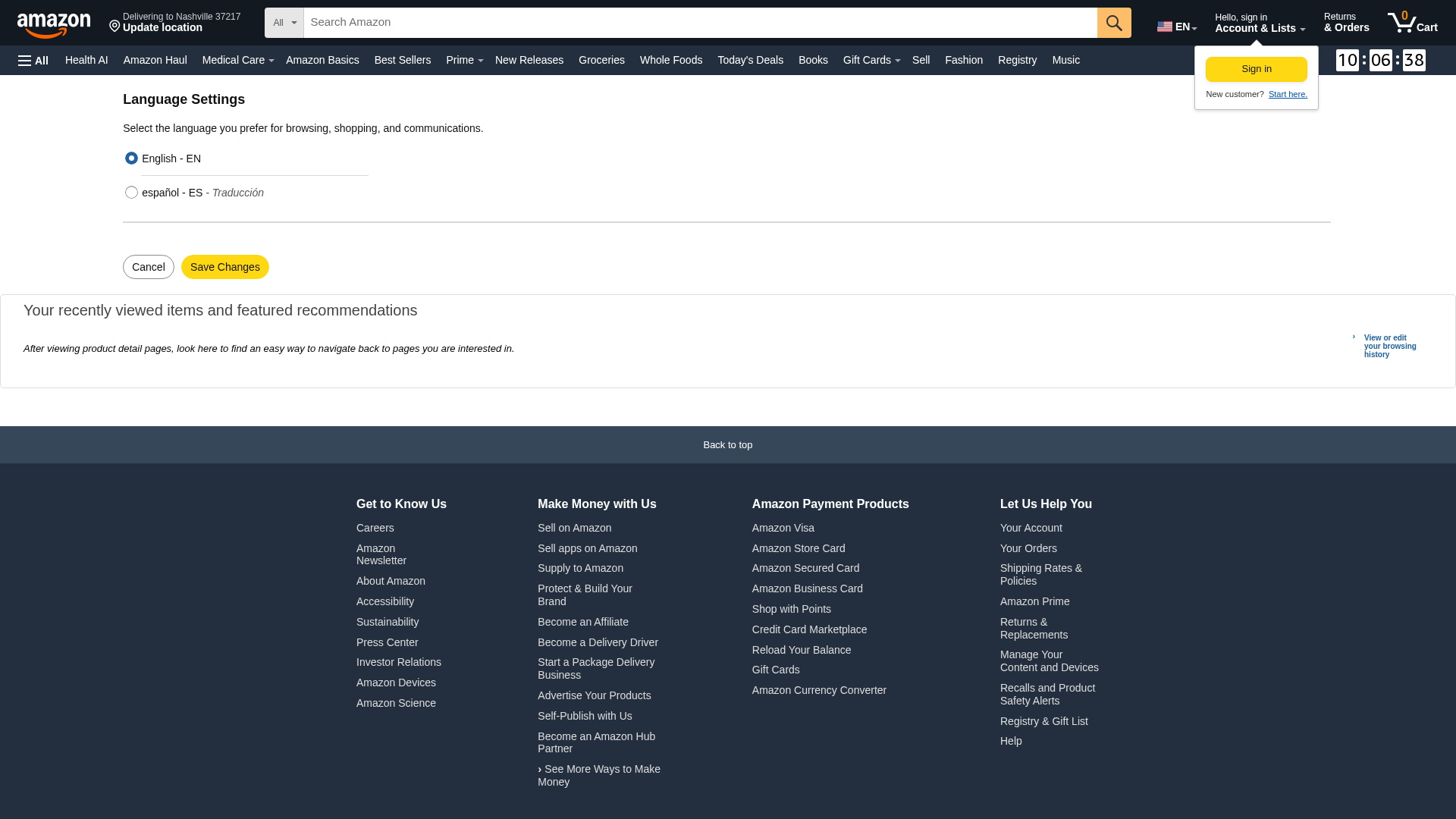
Task: Open Whole Foods nav item
Action: coord(671,60)
